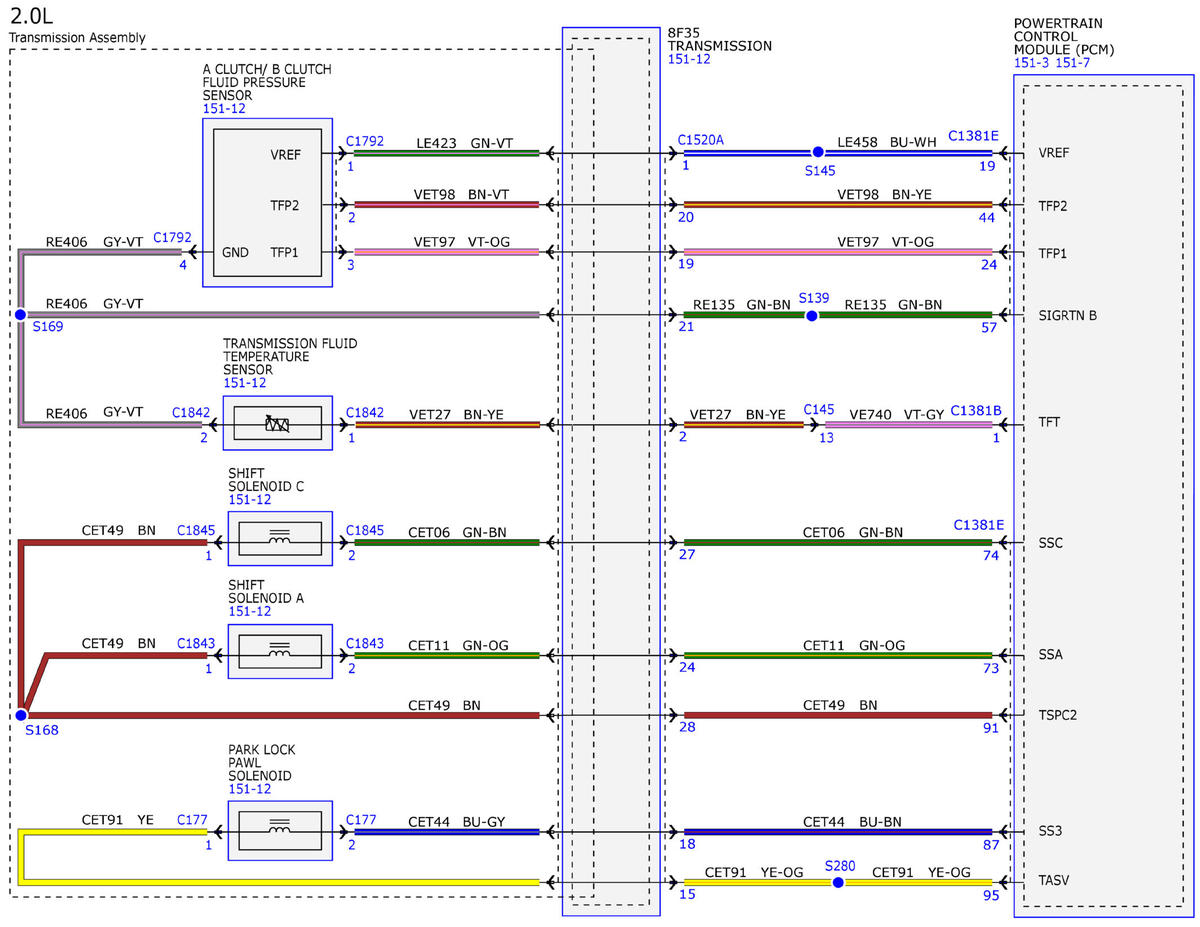The image size is (1200, 927).
Task: Open 151-12 link under Fluid Pressure Sensor
Action: pyautogui.click(x=223, y=109)
